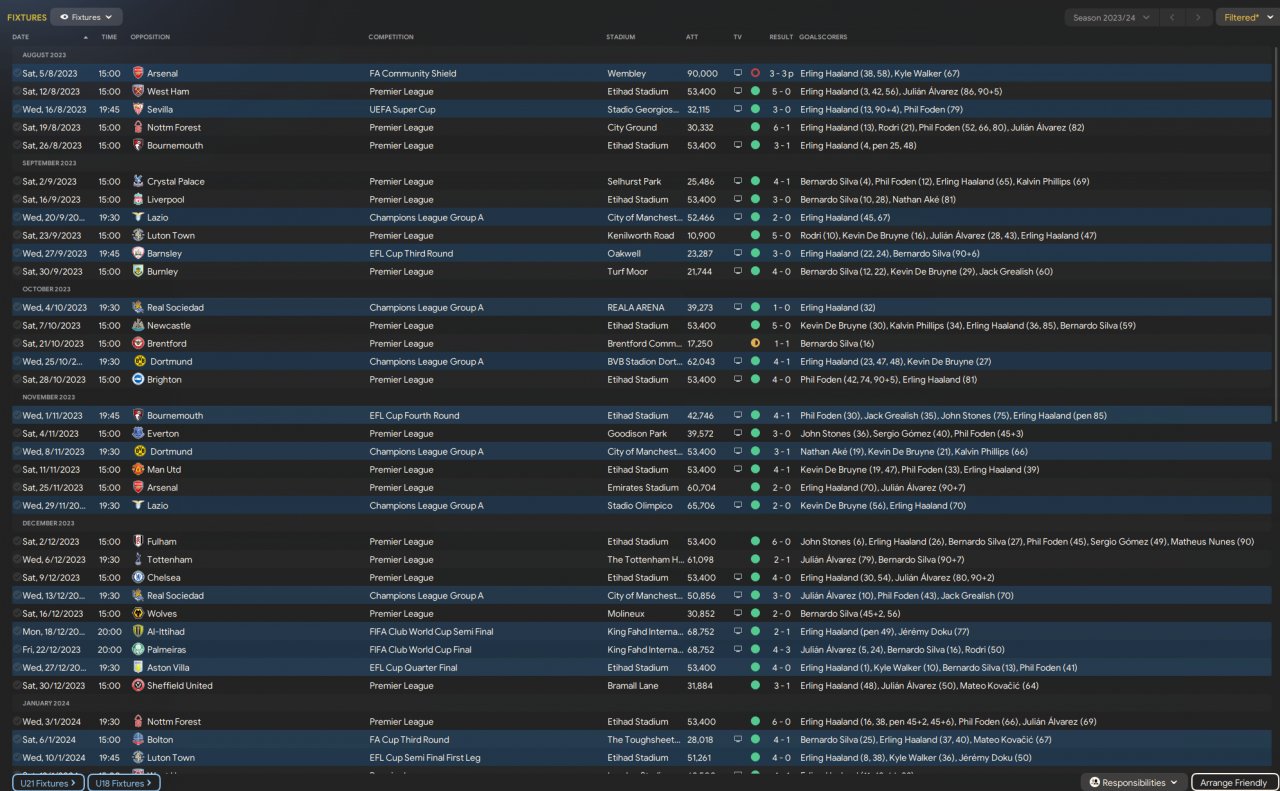Viewport: 1280px width, 791px height.
Task: Sort by the STADIUM column header
Action: pos(620,37)
